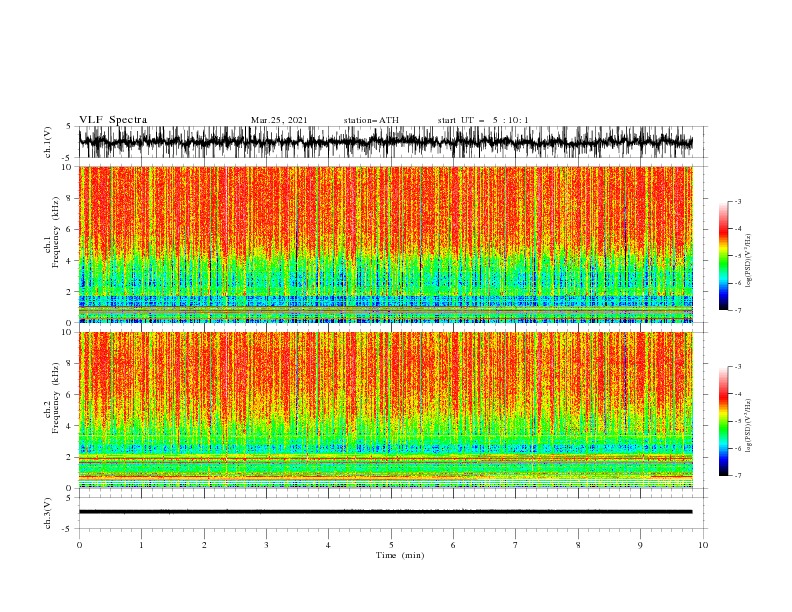
Task: Click the ch.2 "Frequency (kHz)" axis label
Action: click(x=56, y=398)
